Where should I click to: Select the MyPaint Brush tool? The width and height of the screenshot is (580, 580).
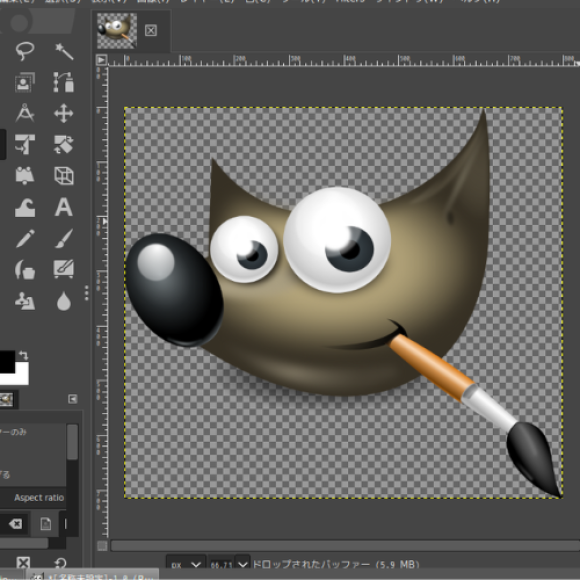[x=64, y=269]
